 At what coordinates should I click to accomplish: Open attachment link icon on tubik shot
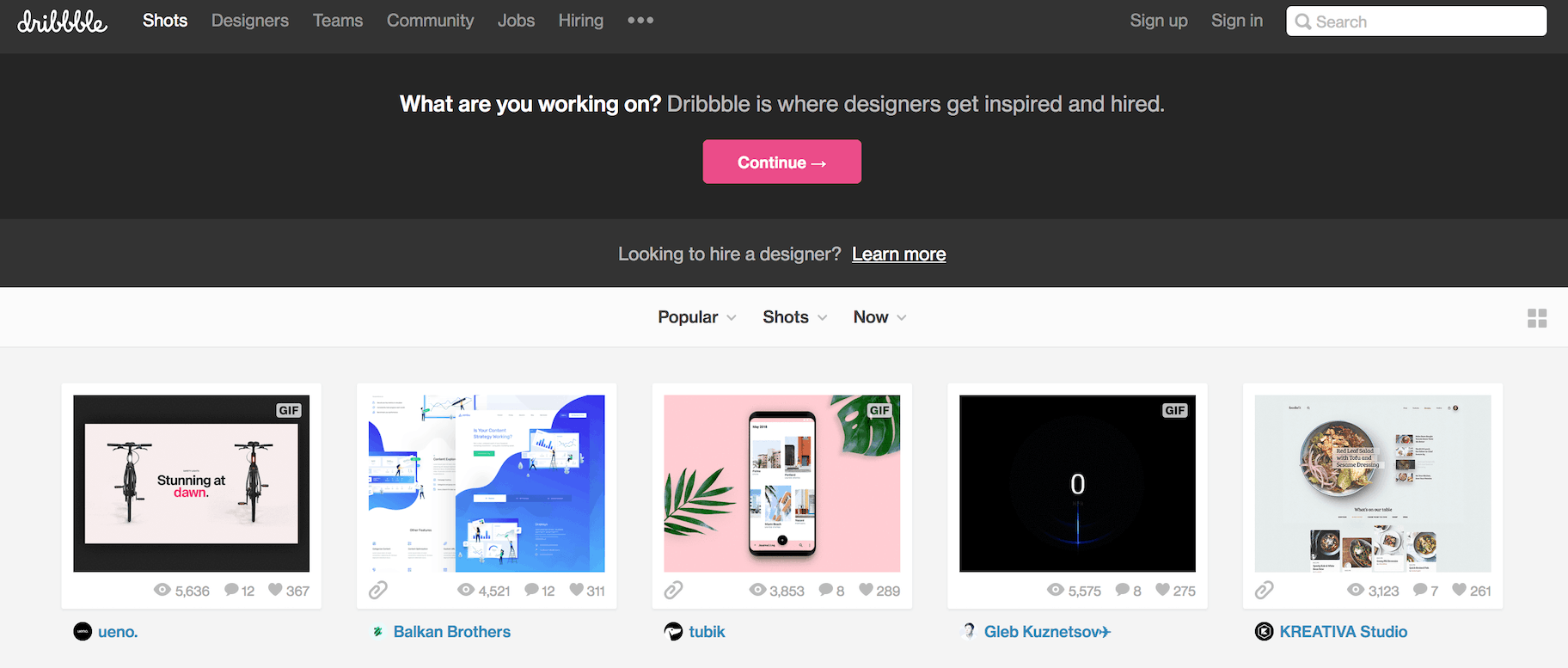[x=674, y=590]
